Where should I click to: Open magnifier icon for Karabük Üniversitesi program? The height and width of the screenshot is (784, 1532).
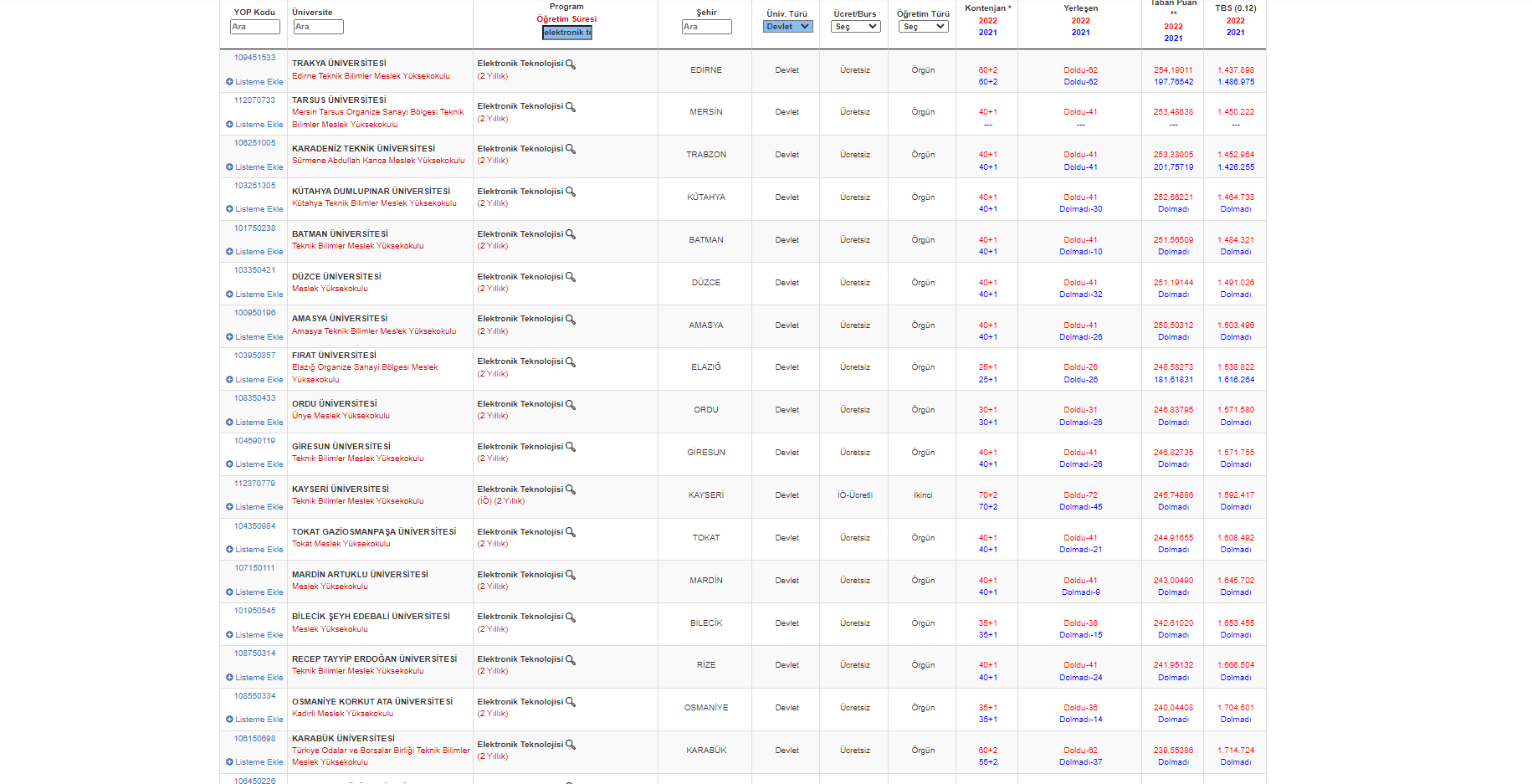pyautogui.click(x=571, y=745)
